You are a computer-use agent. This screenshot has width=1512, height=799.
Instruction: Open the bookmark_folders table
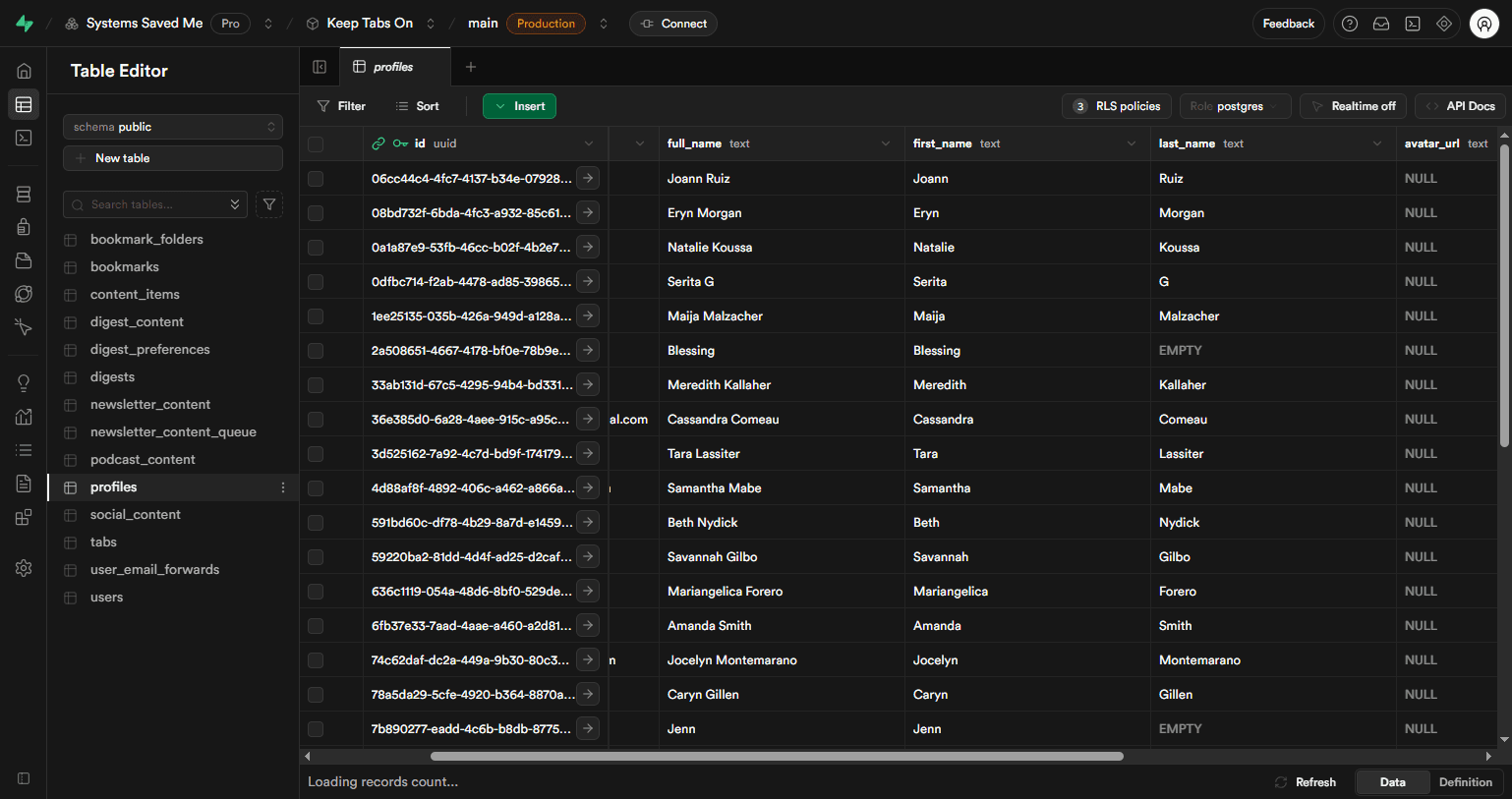click(146, 239)
